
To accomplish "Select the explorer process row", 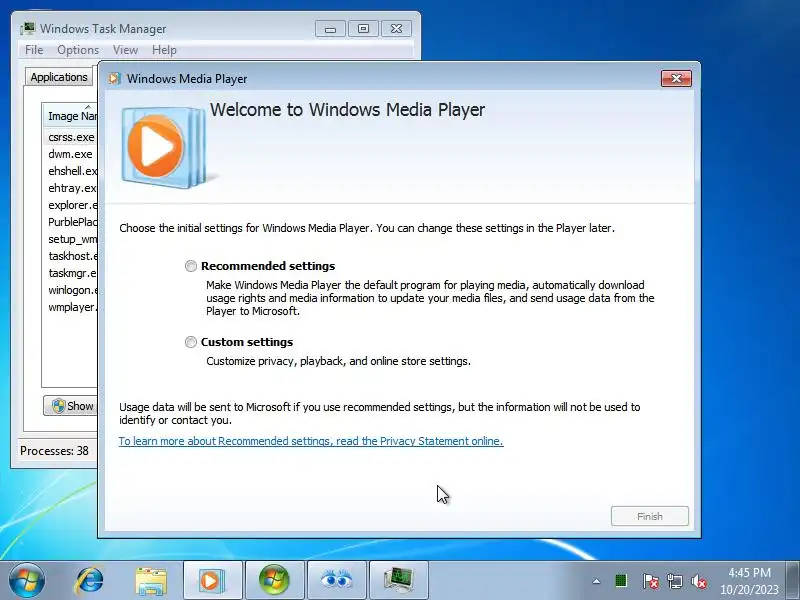I will click(x=70, y=205).
